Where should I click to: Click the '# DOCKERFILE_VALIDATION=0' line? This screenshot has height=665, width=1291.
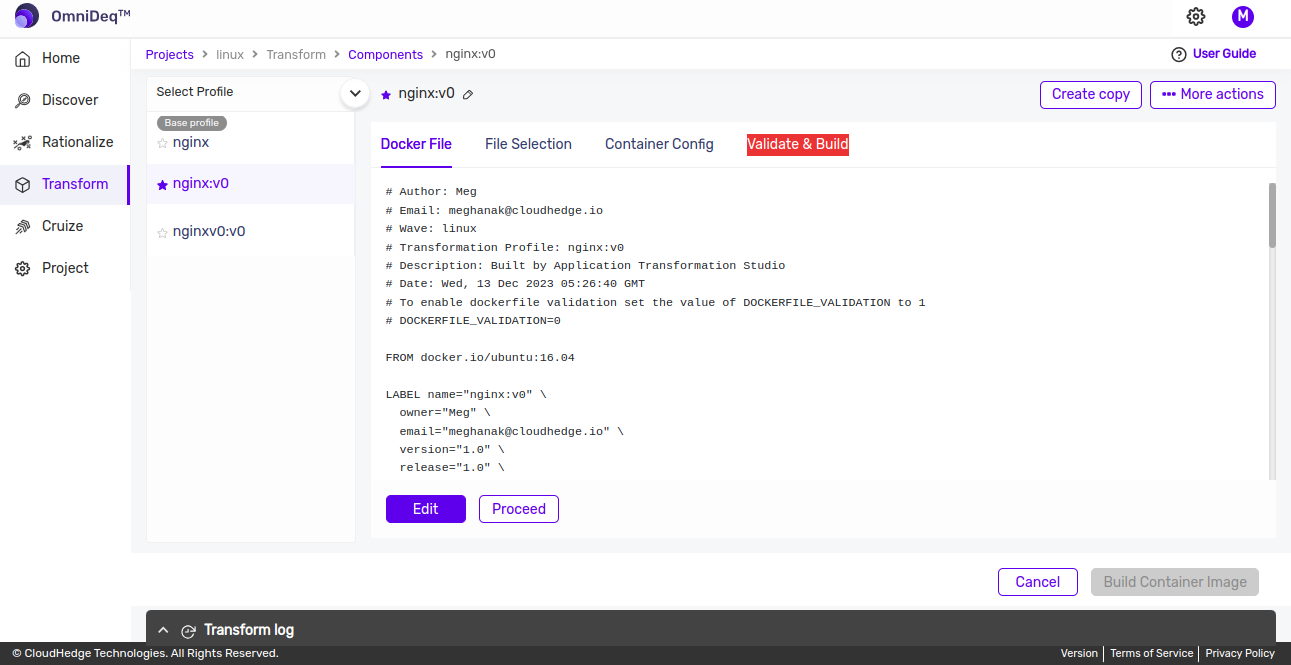pyautogui.click(x=473, y=321)
